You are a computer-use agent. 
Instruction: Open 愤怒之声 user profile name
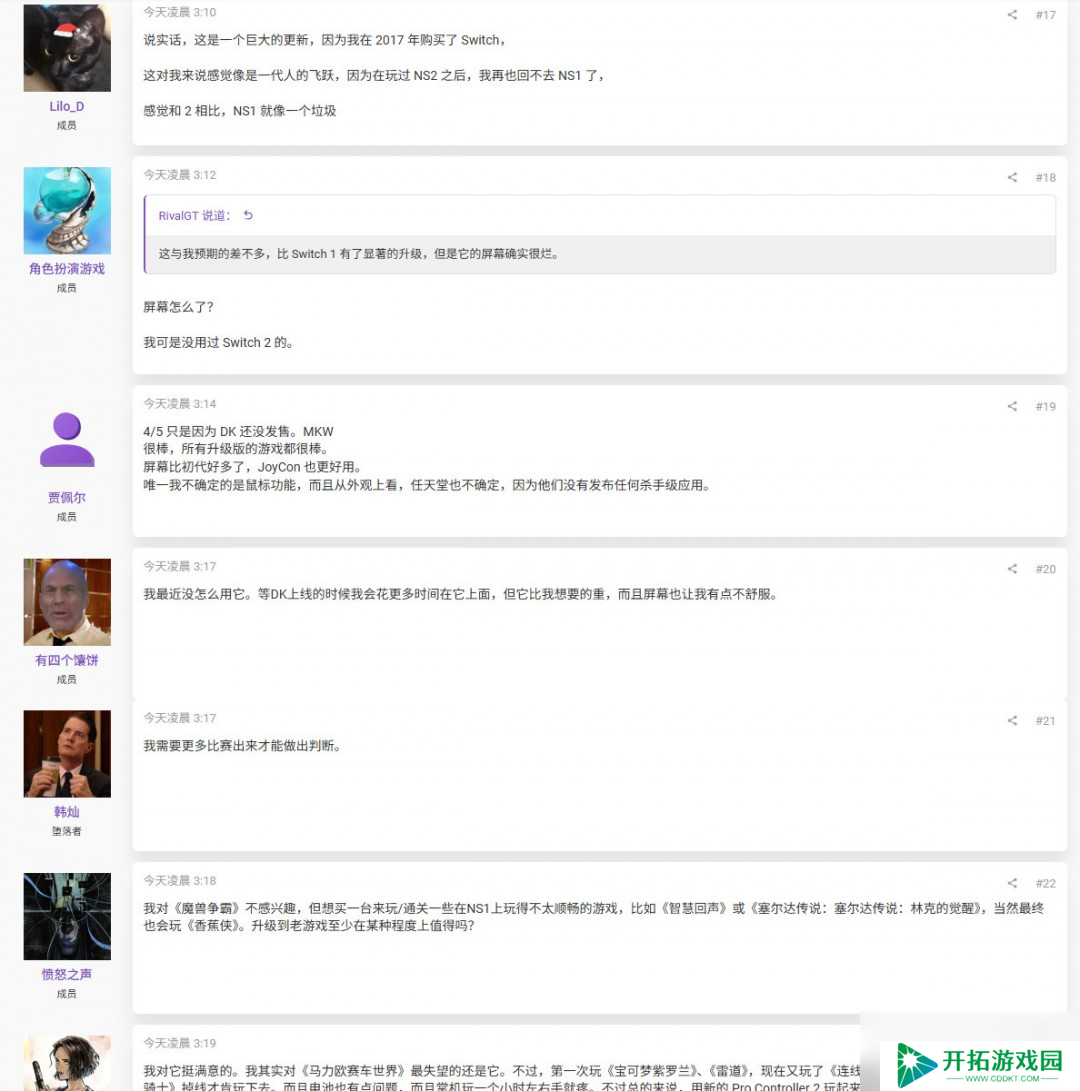coord(67,975)
